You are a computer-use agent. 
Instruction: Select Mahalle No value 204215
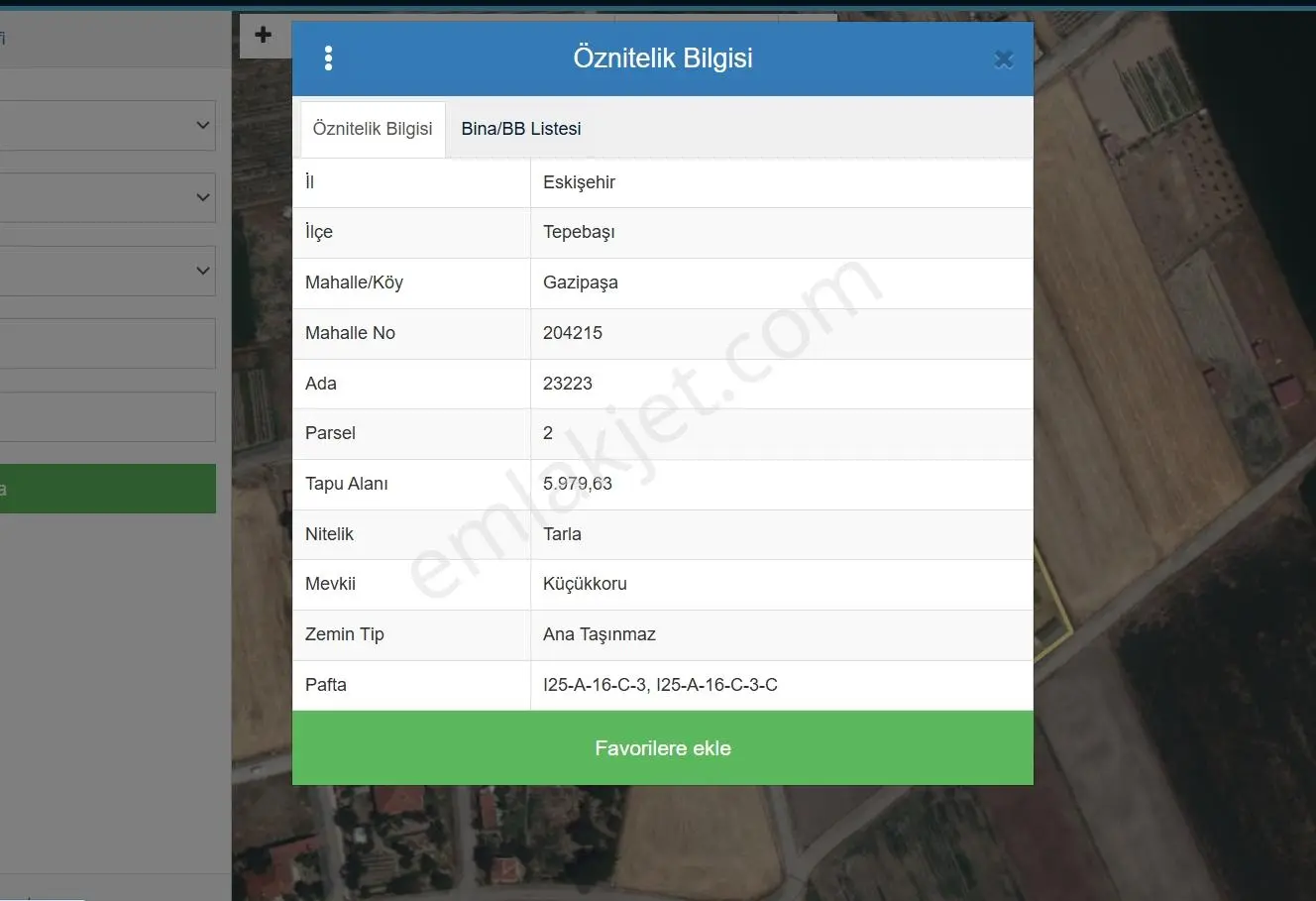[x=573, y=333]
